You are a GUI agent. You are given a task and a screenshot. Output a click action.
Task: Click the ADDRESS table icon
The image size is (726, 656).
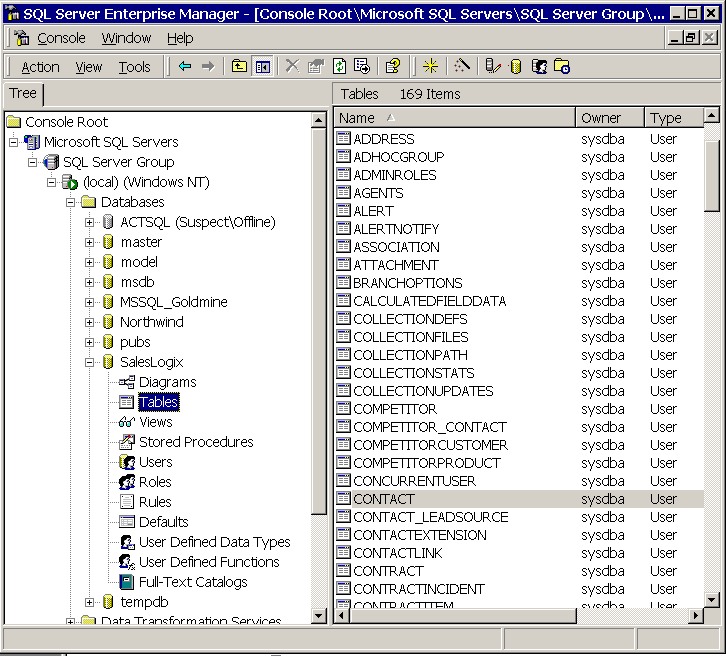(343, 138)
